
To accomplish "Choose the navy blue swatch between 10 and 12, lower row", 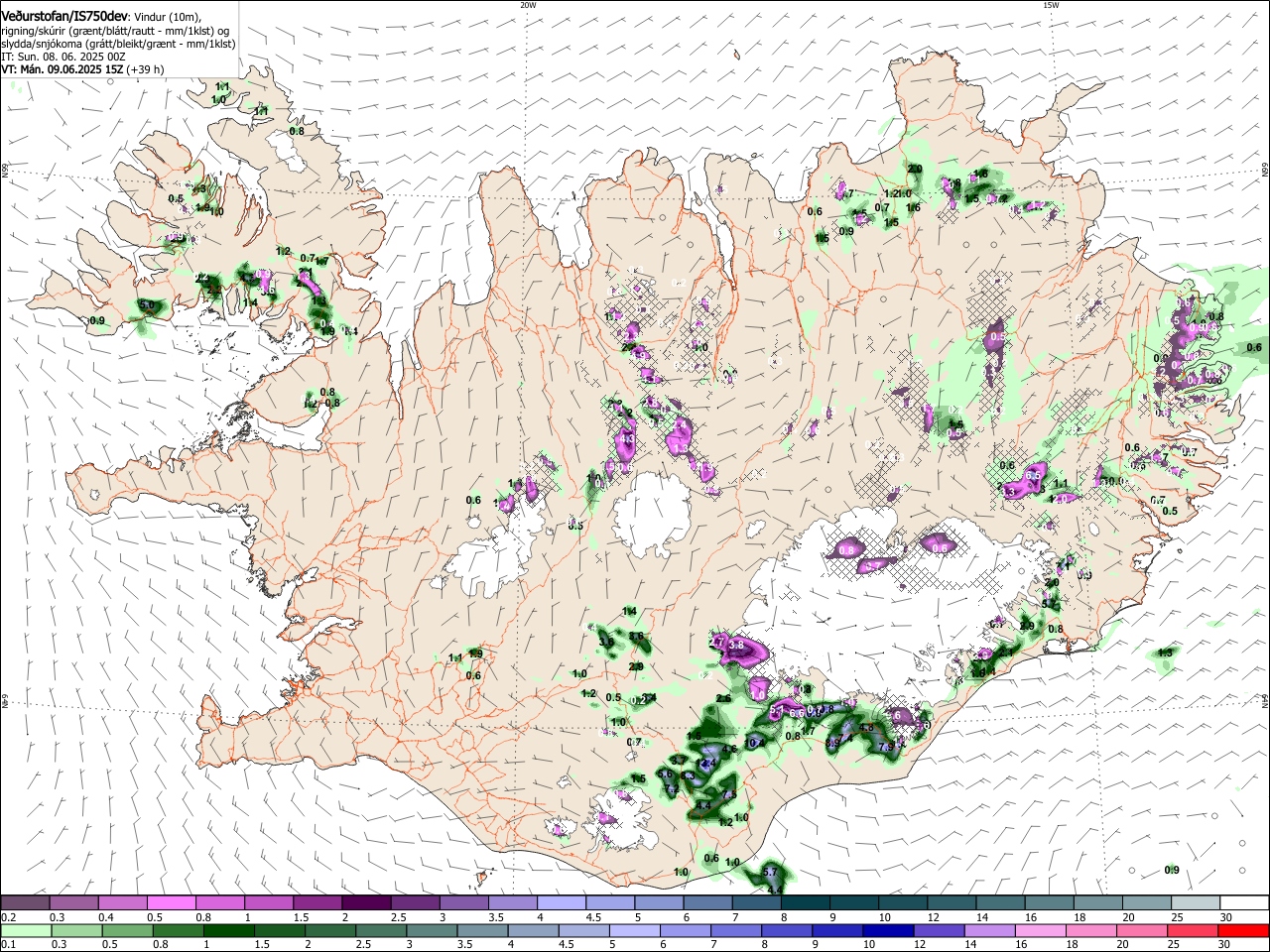I will tap(888, 930).
